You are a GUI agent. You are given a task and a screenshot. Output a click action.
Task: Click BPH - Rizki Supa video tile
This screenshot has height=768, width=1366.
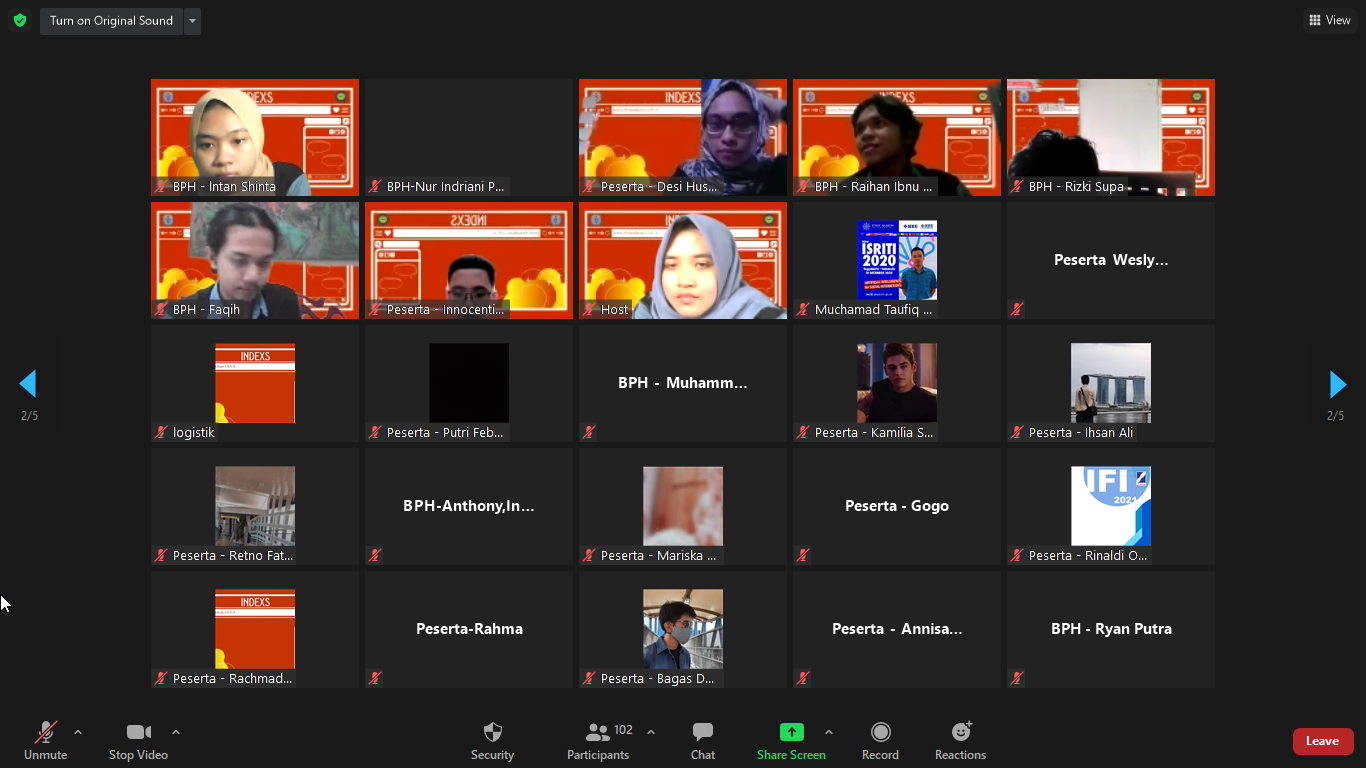click(1111, 137)
